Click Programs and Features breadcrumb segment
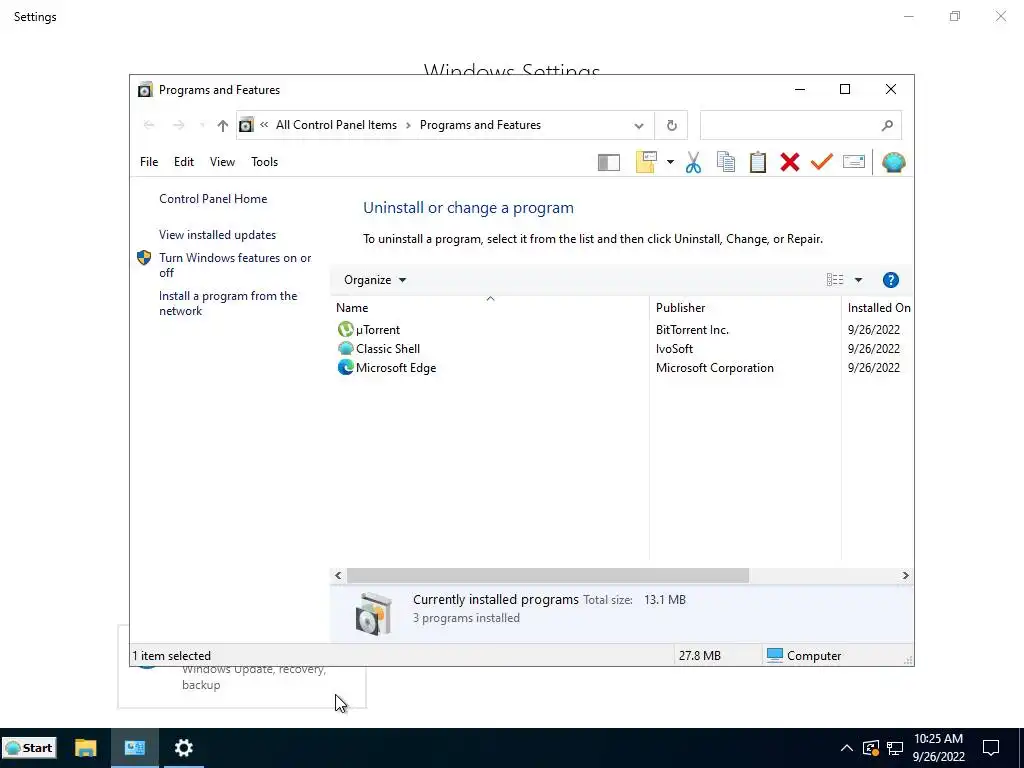Screen dimensions: 1024x768 [480, 125]
